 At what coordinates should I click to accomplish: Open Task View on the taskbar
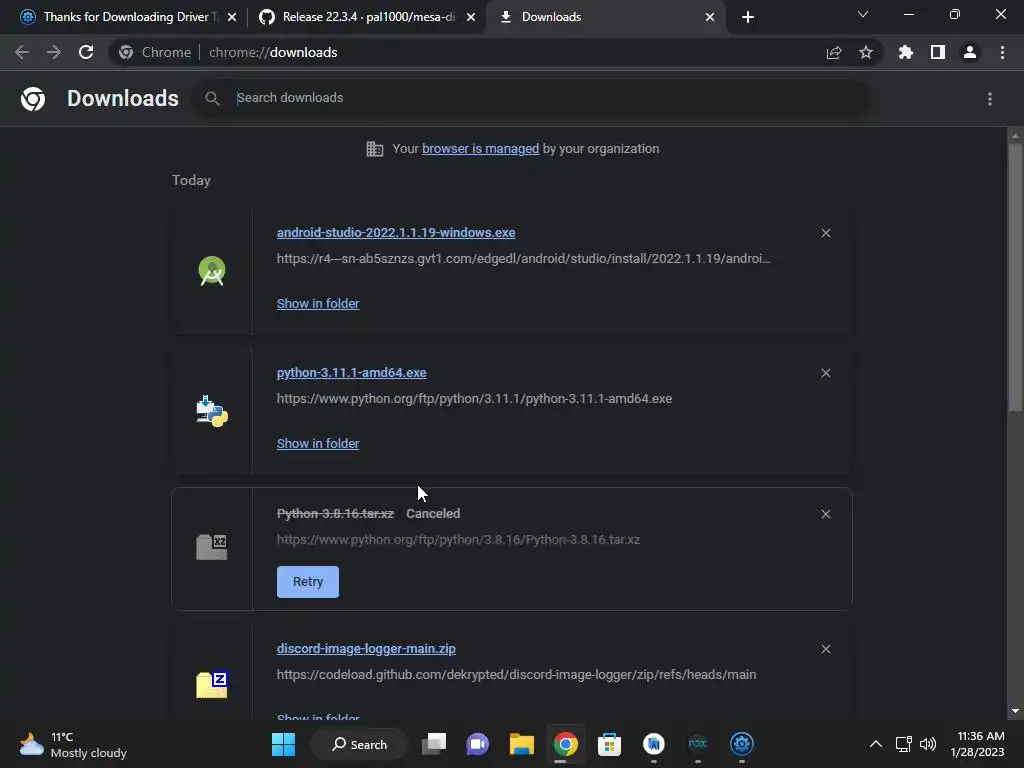pyautogui.click(x=434, y=744)
